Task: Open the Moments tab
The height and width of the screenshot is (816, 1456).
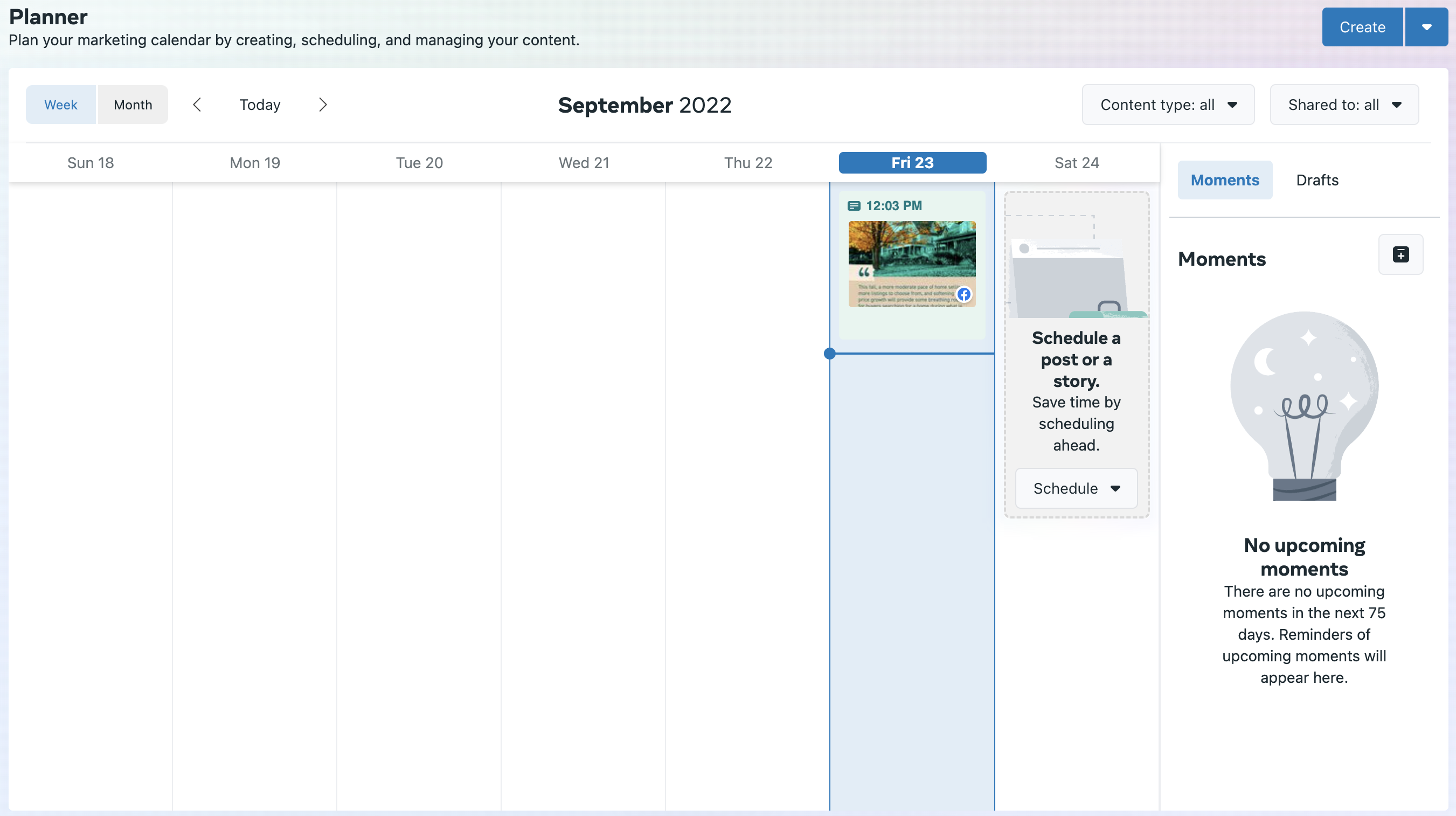Action: (x=1224, y=180)
